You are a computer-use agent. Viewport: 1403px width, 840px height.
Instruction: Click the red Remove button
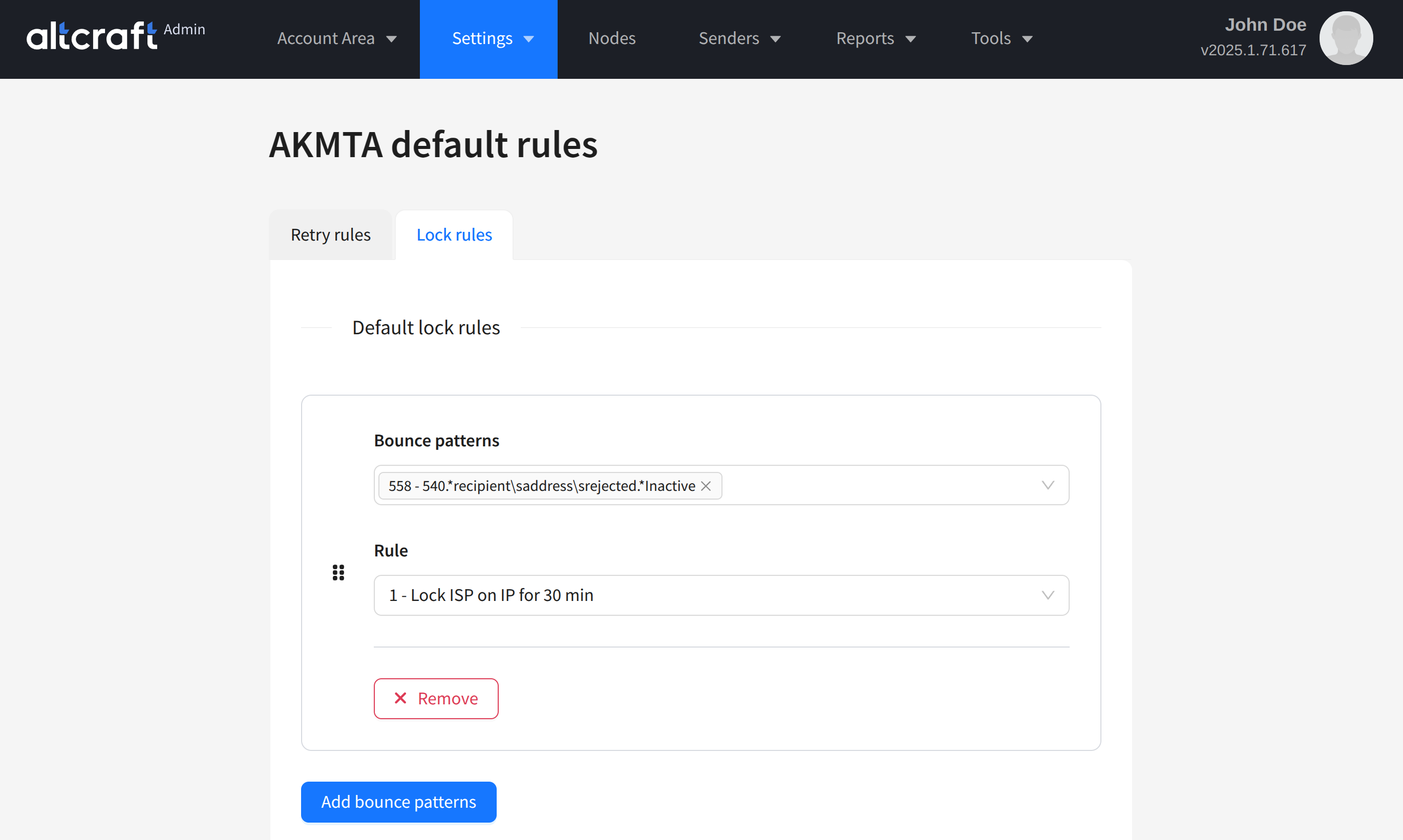pos(436,699)
